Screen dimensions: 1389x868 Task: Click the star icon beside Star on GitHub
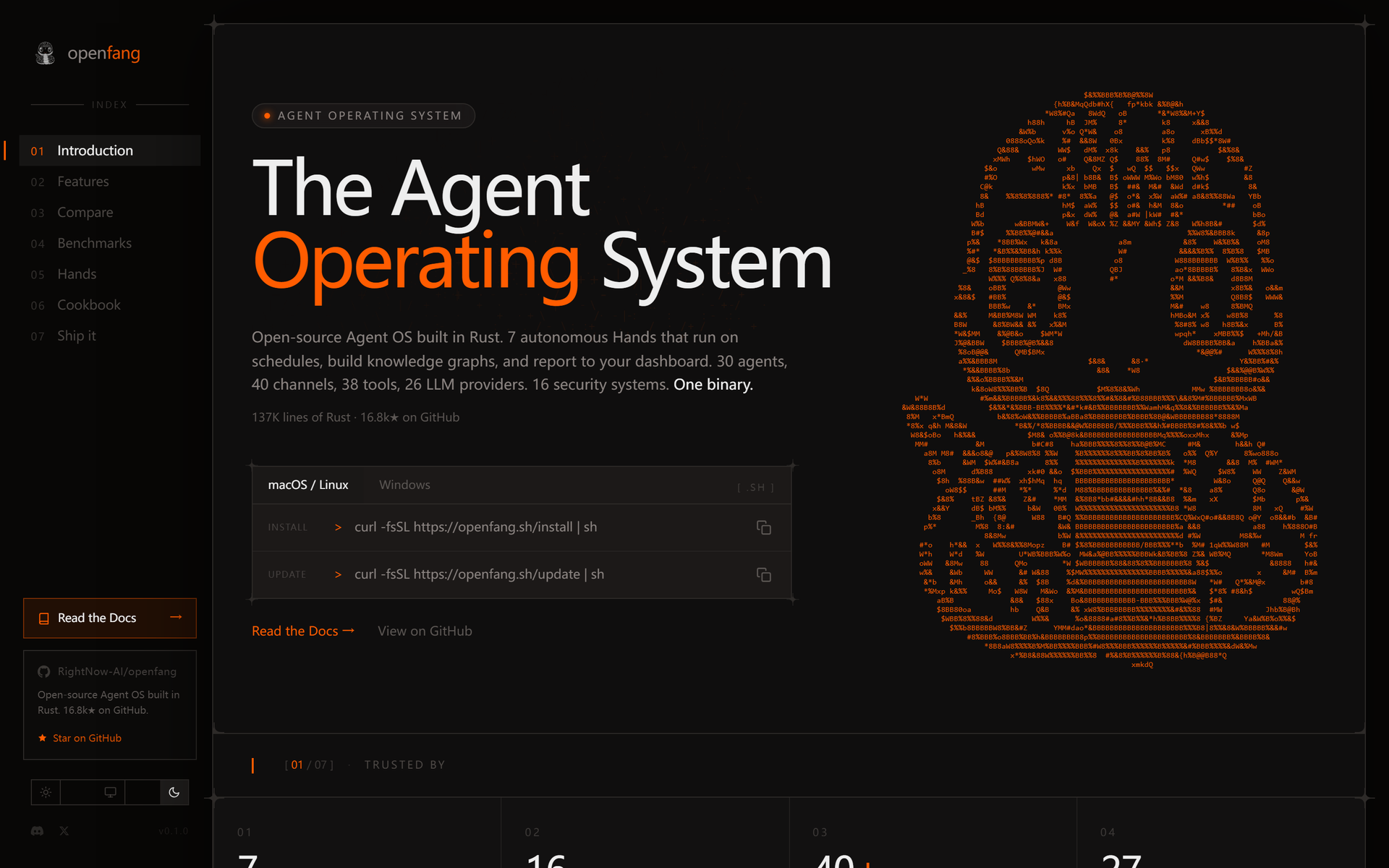click(42, 738)
